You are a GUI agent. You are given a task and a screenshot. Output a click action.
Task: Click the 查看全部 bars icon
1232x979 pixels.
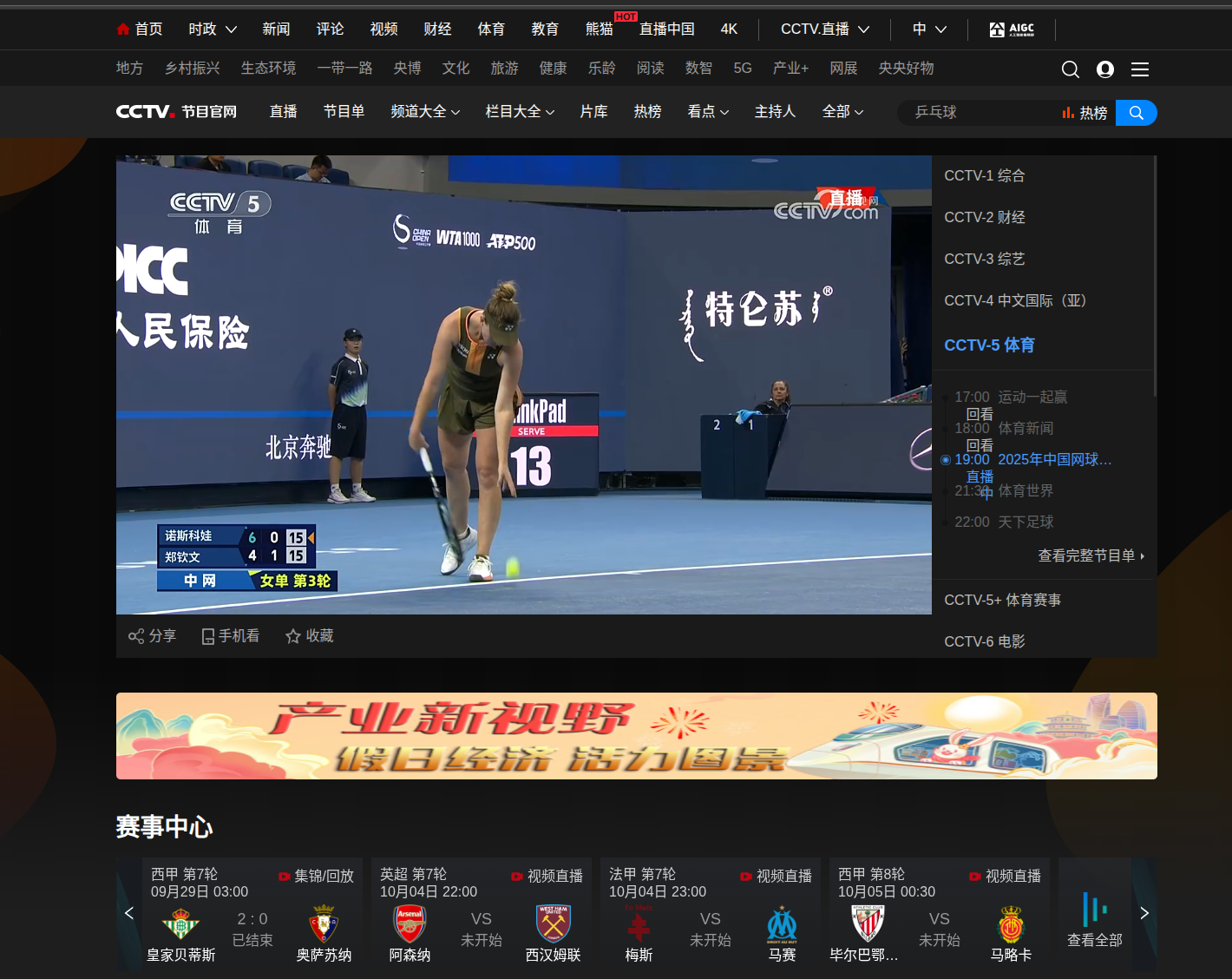click(1095, 910)
